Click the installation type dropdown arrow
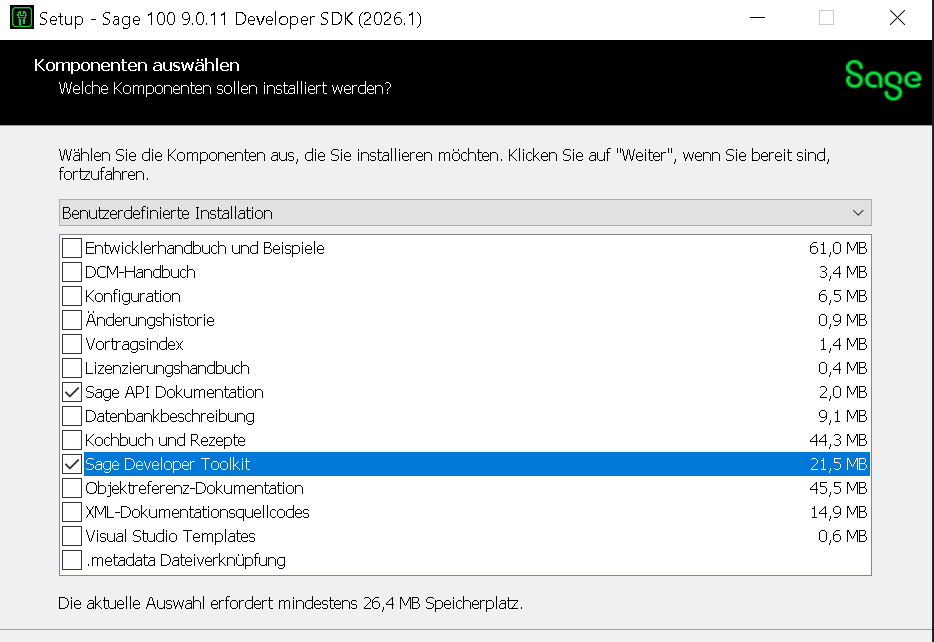 point(858,213)
